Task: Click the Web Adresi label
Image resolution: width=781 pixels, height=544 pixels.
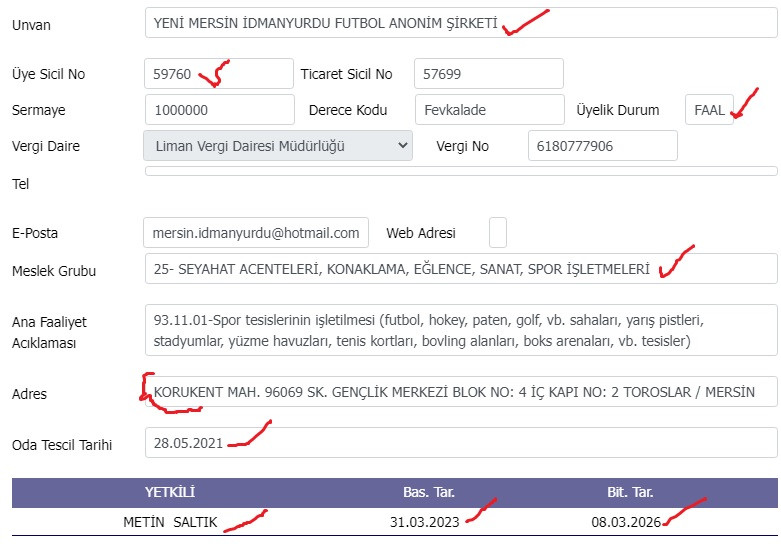Action: 421,233
